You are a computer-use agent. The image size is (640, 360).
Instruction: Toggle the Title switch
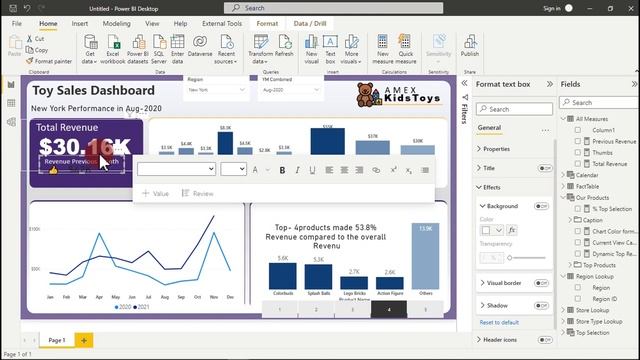coord(545,168)
